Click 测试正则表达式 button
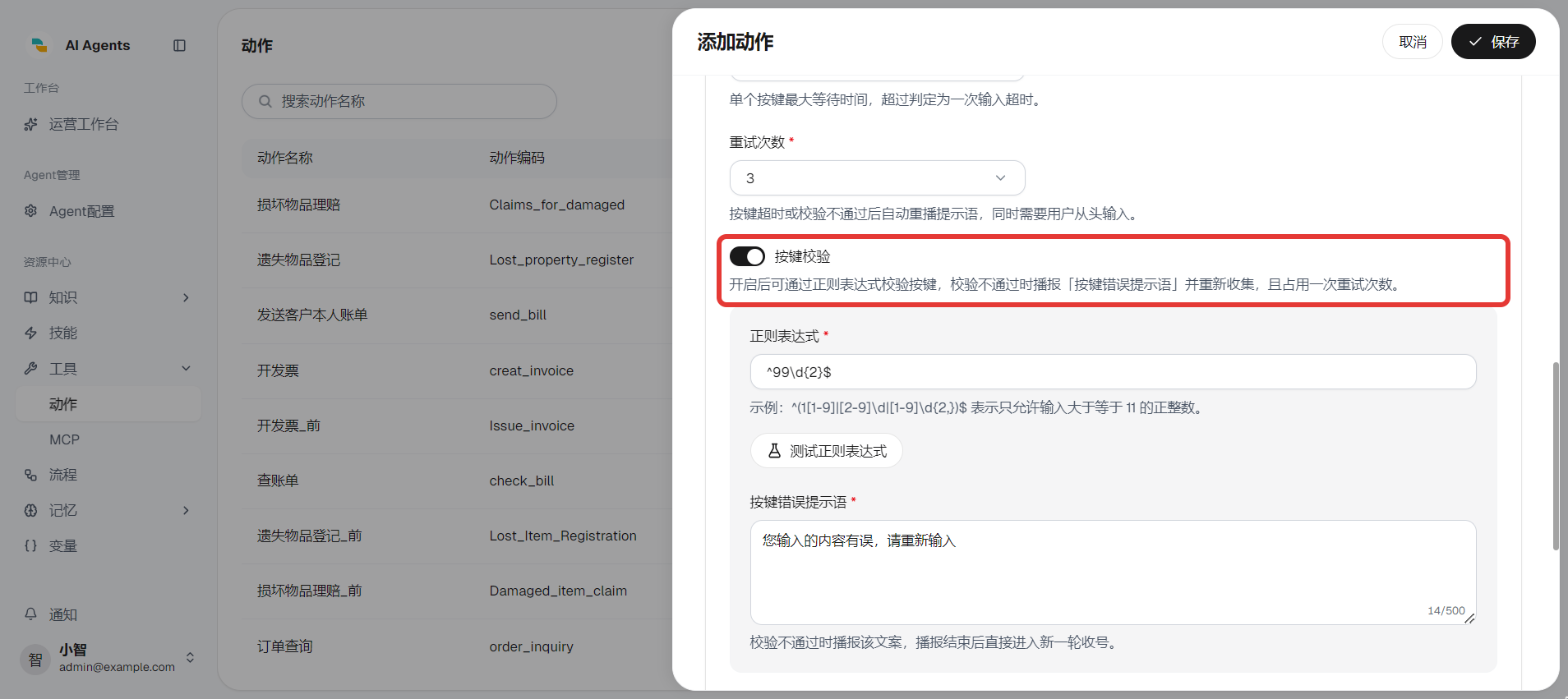The image size is (1568, 699). [x=826, y=451]
